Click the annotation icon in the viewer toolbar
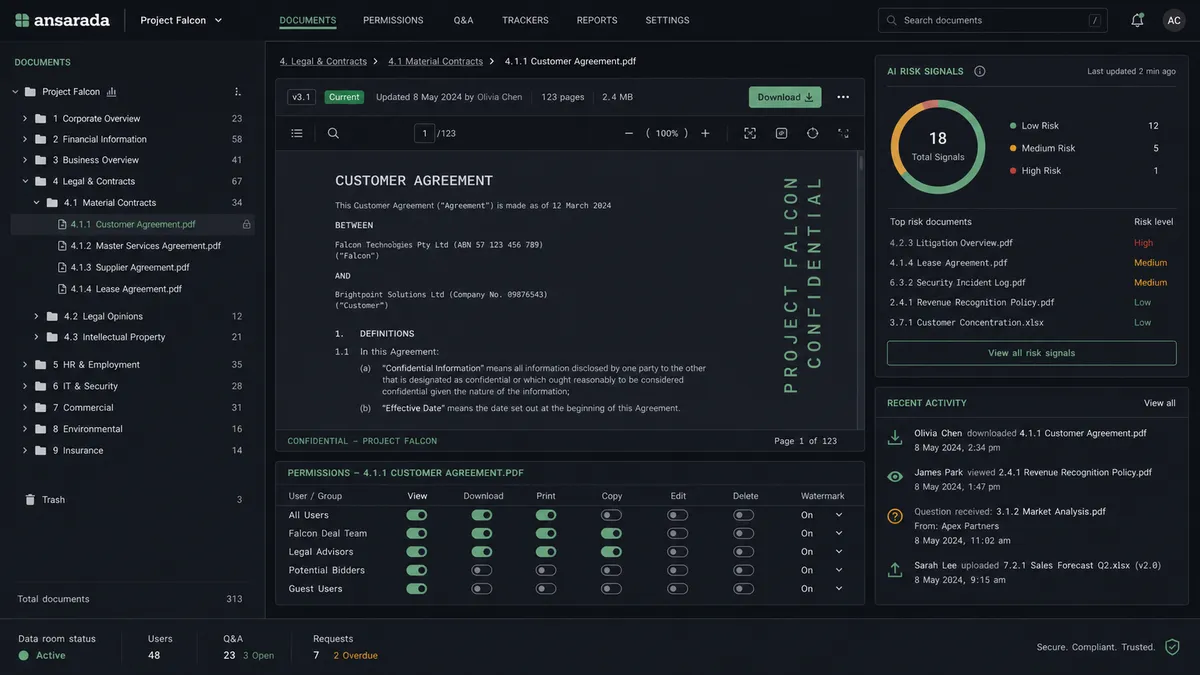The width and height of the screenshot is (1200, 675). (x=781, y=133)
